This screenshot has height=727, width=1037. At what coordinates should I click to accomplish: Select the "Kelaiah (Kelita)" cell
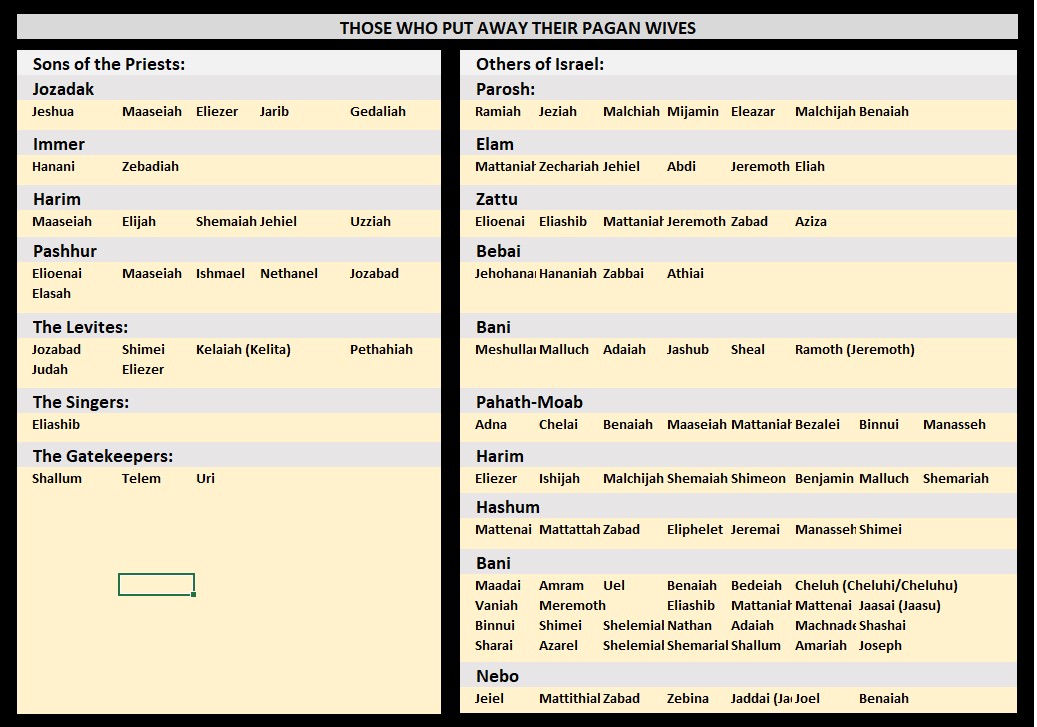243,350
